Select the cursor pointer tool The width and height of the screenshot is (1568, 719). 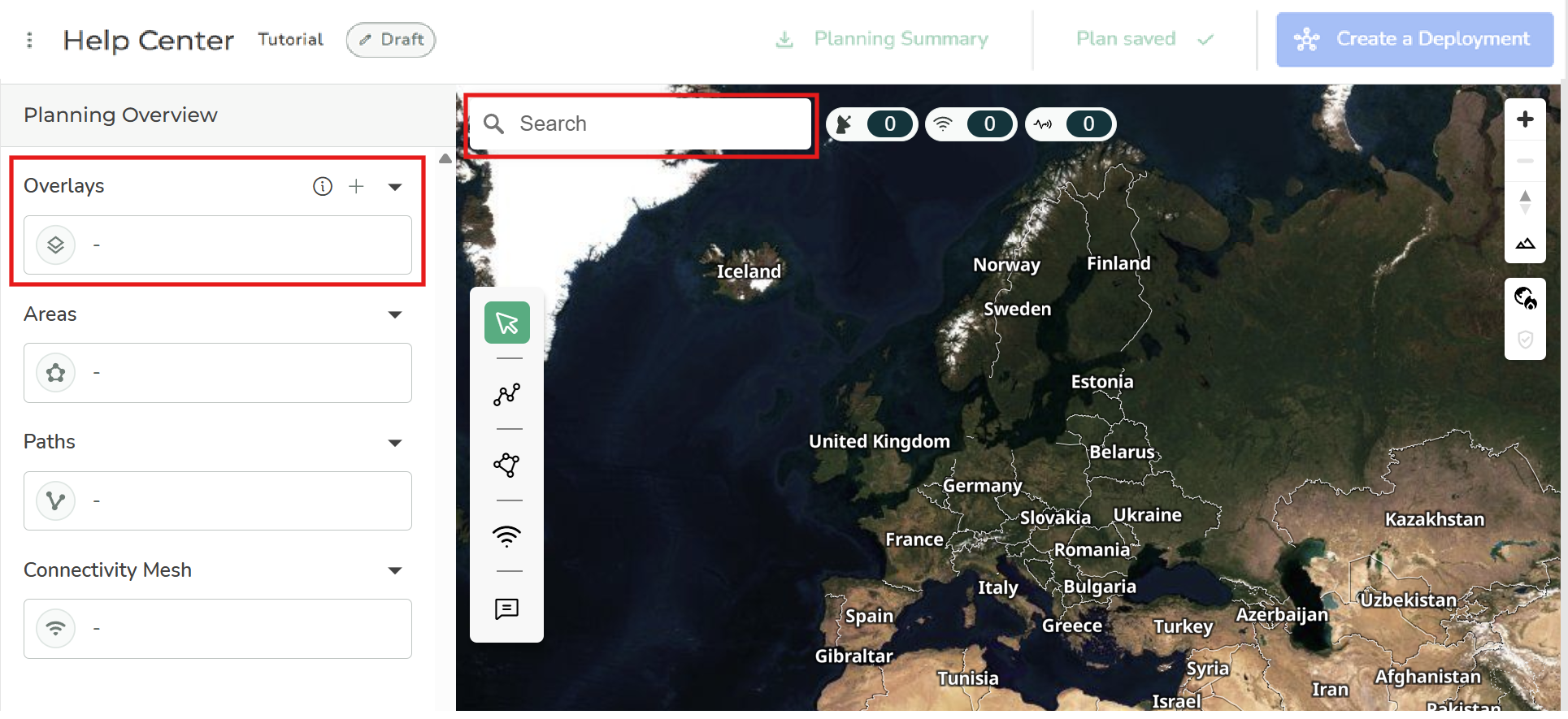click(x=506, y=323)
